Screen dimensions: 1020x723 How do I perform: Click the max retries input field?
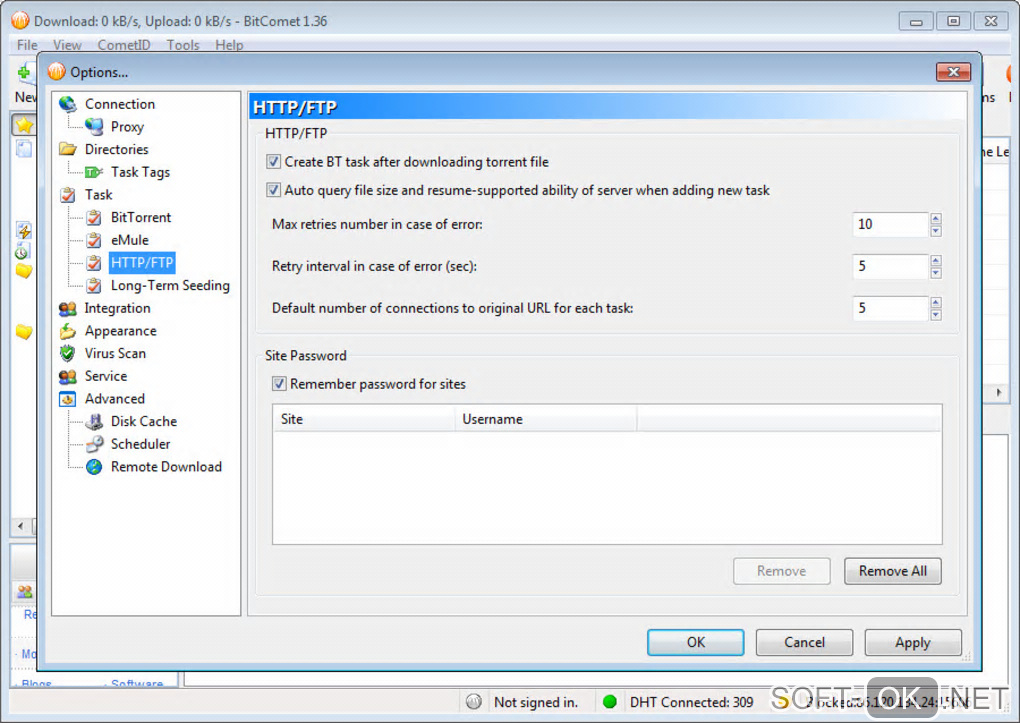click(x=890, y=225)
